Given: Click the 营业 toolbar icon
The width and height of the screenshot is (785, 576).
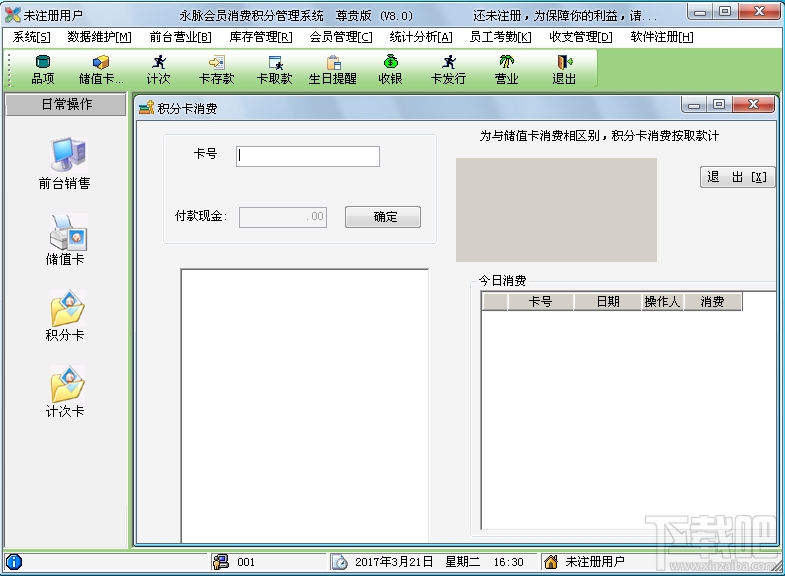Looking at the screenshot, I should [x=506, y=70].
